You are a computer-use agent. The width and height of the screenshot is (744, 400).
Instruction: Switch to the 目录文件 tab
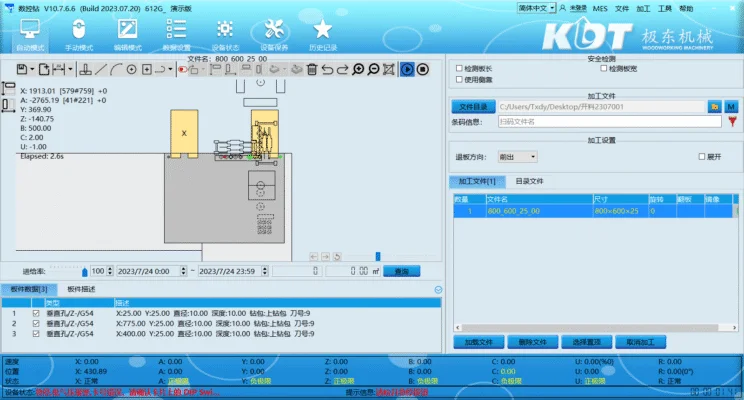pos(529,182)
